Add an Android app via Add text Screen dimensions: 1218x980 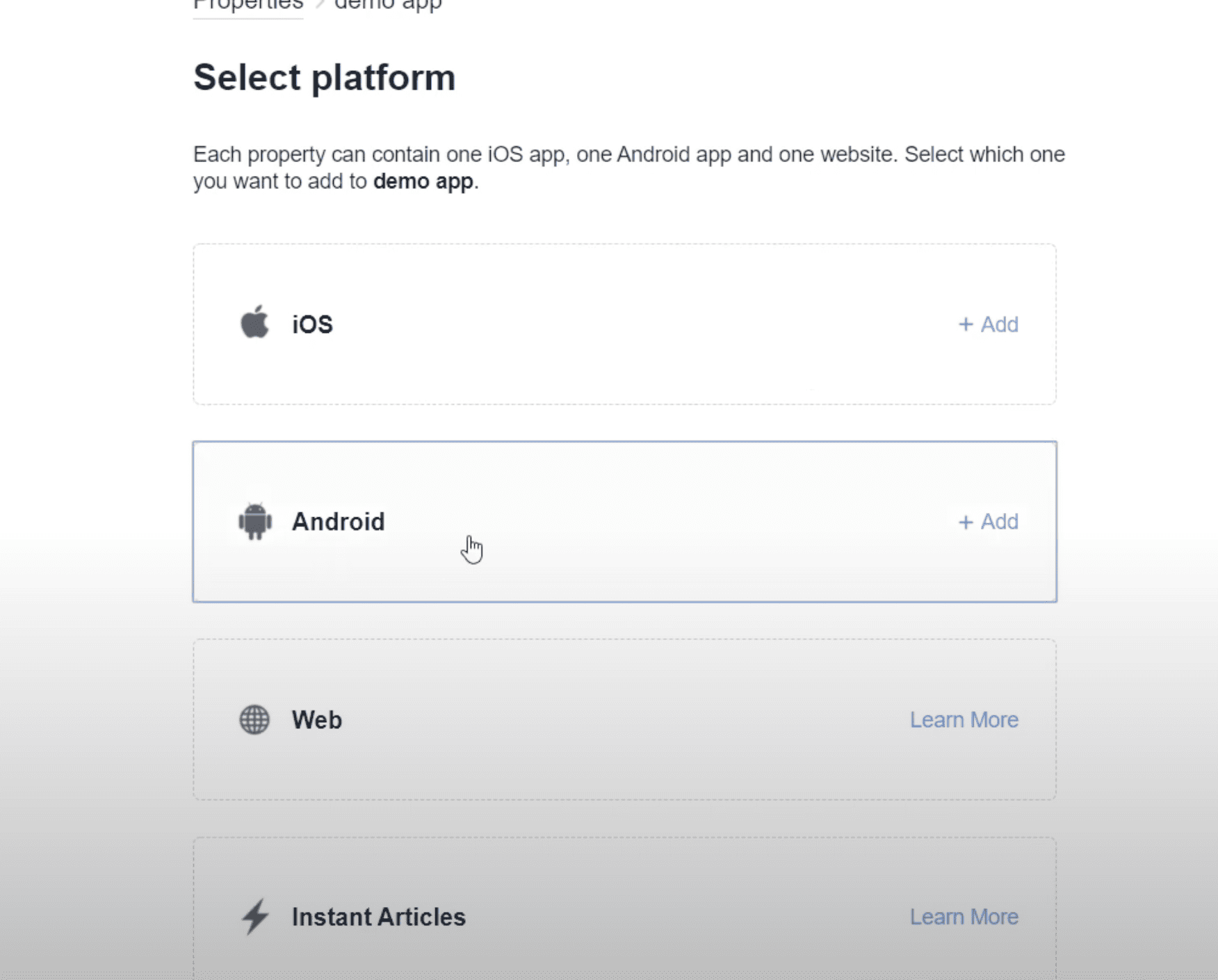point(988,522)
